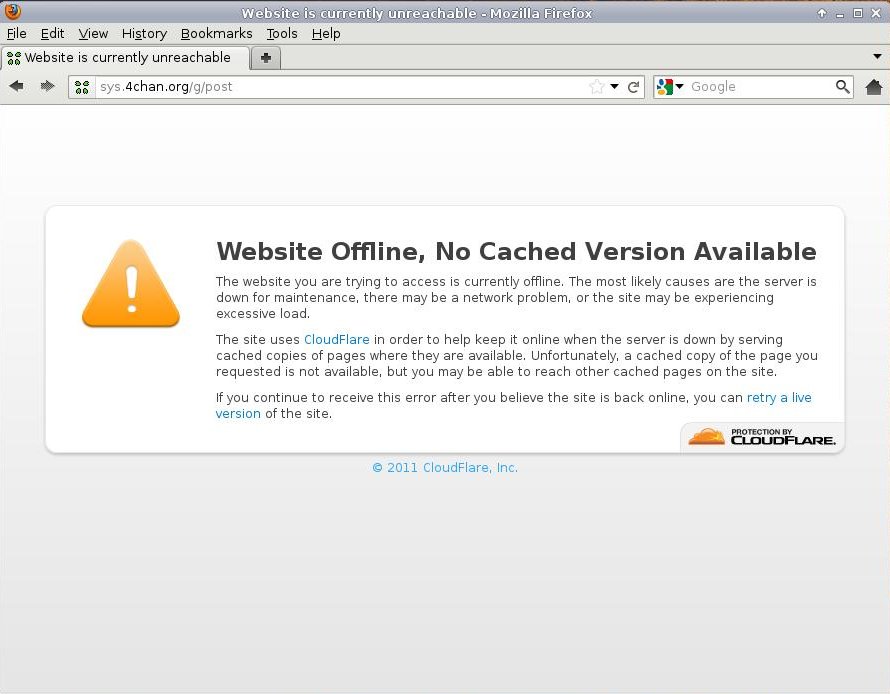The image size is (890, 694).
Task: Open the Tools menu
Action: [x=282, y=33]
